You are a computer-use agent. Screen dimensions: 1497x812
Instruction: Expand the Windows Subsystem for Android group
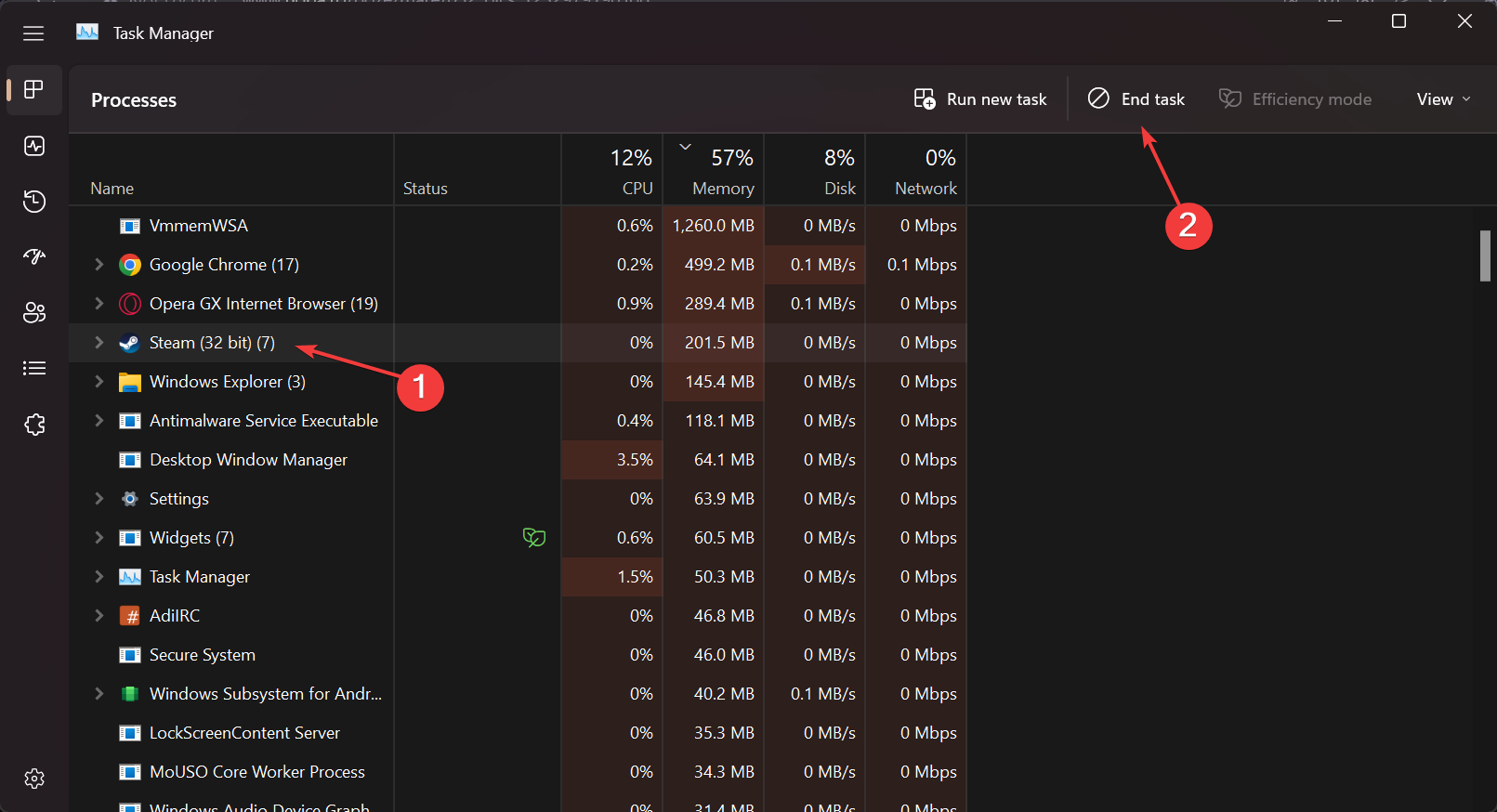(x=98, y=694)
